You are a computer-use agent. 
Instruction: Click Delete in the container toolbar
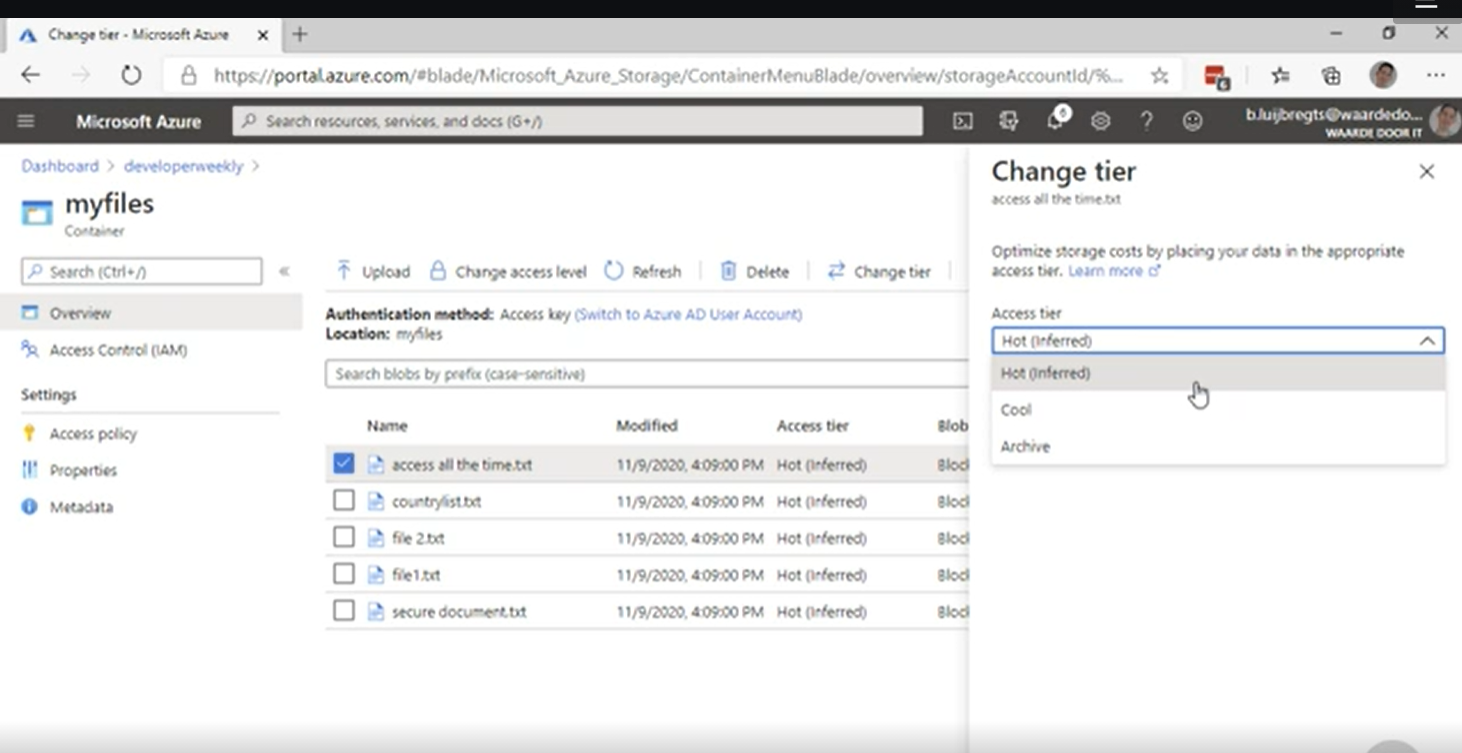click(x=754, y=271)
